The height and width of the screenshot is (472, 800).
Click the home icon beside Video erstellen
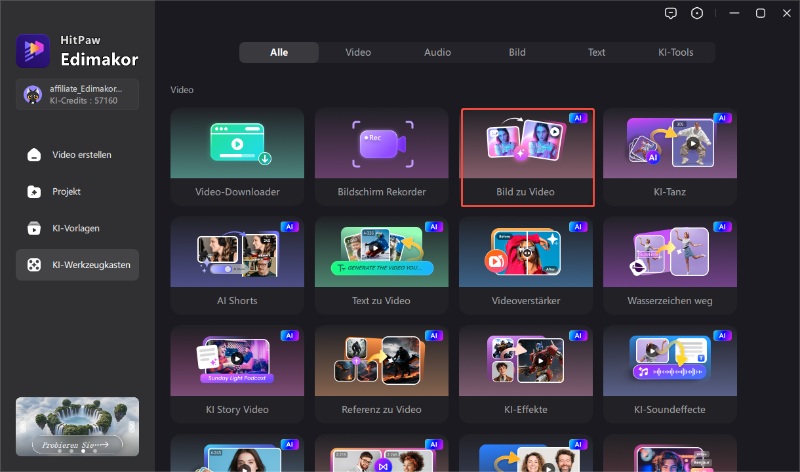point(34,155)
